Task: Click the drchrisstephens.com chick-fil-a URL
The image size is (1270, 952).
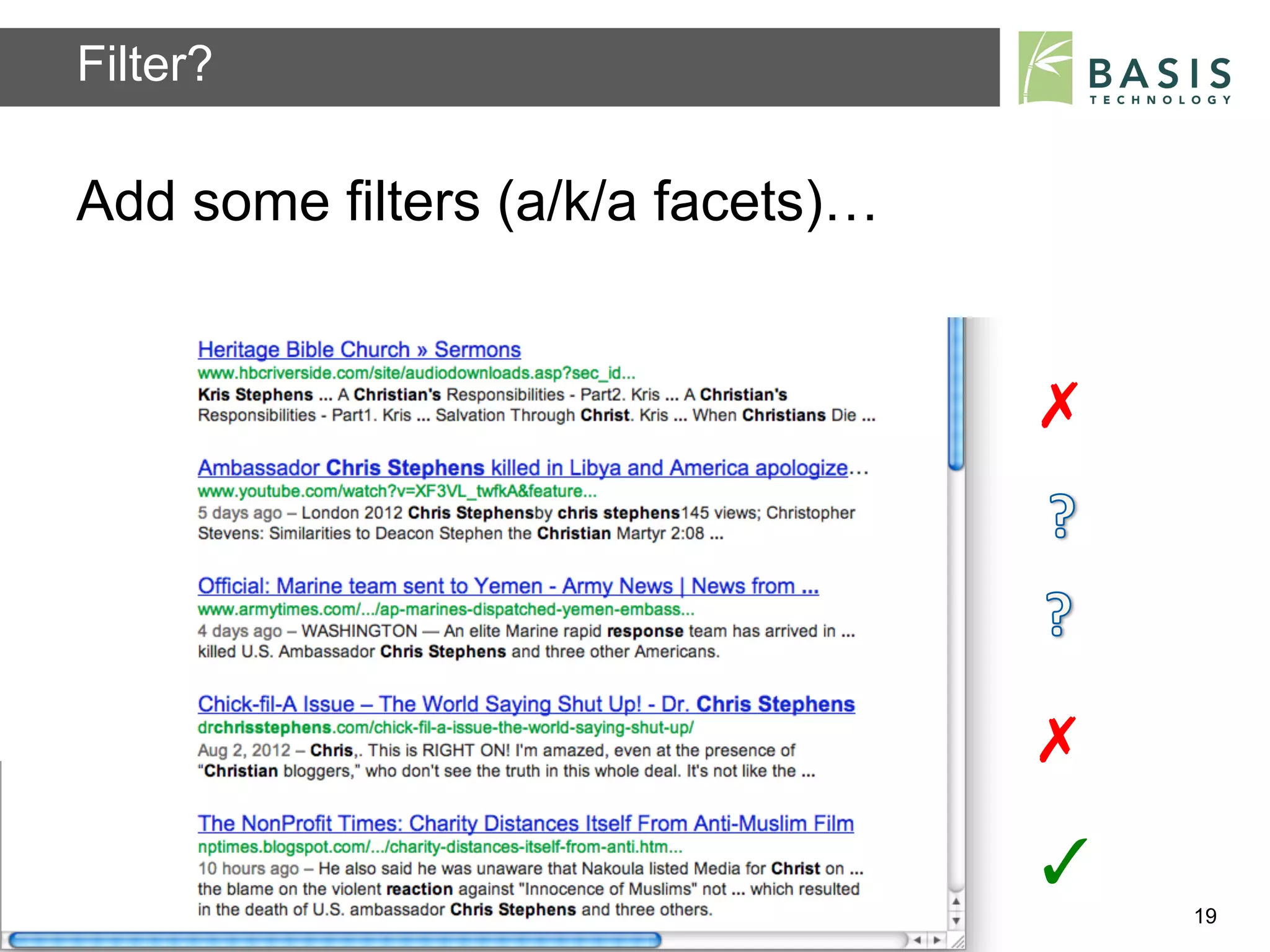Action: click(445, 728)
